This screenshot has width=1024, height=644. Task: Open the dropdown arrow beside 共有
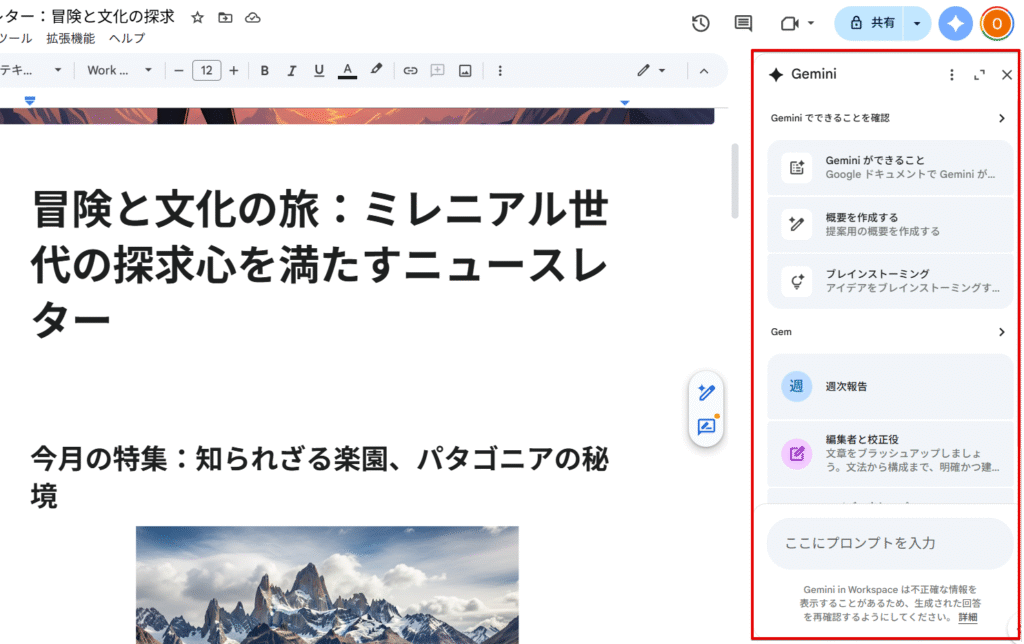tap(917, 23)
